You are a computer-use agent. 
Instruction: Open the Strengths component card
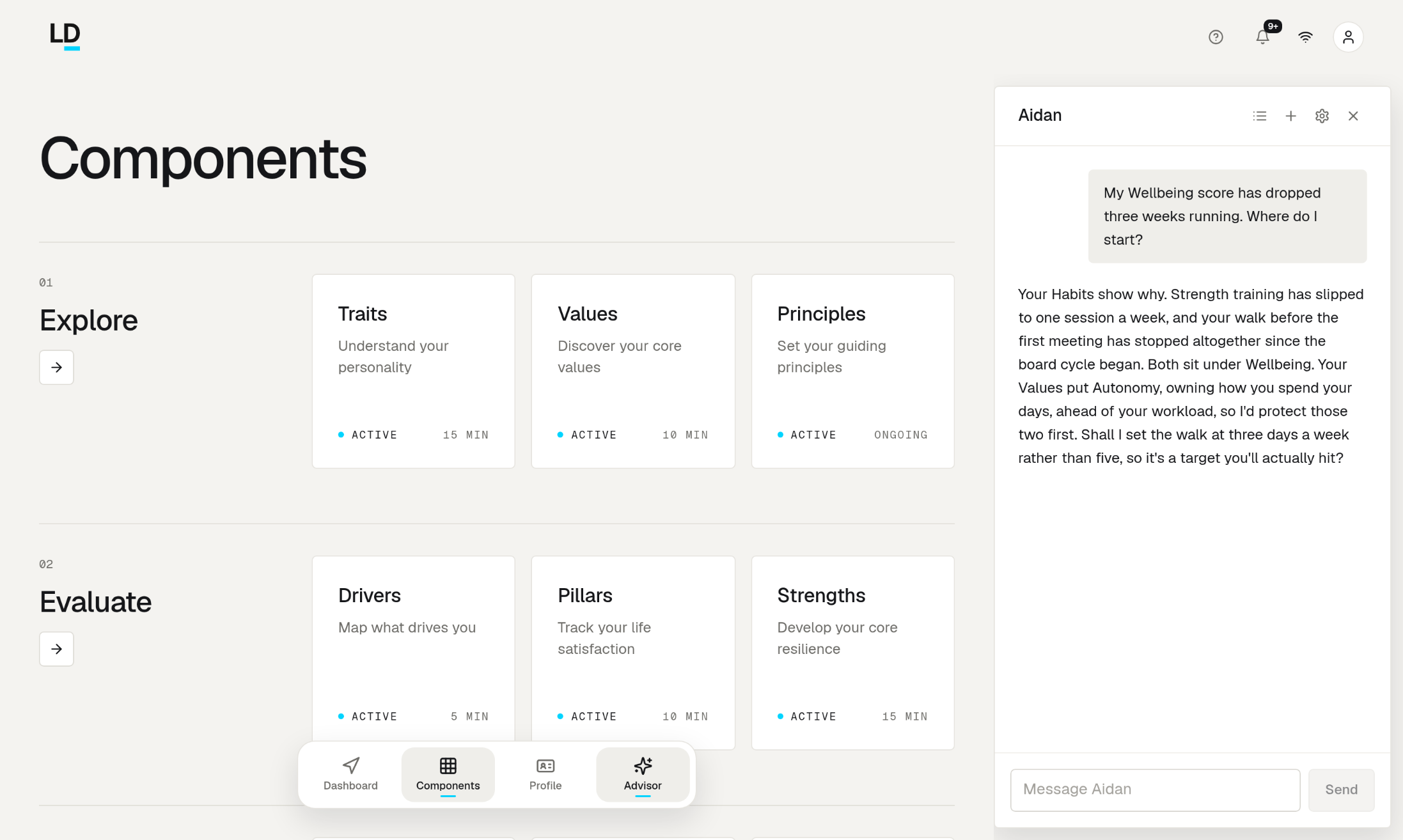pyautogui.click(x=852, y=653)
